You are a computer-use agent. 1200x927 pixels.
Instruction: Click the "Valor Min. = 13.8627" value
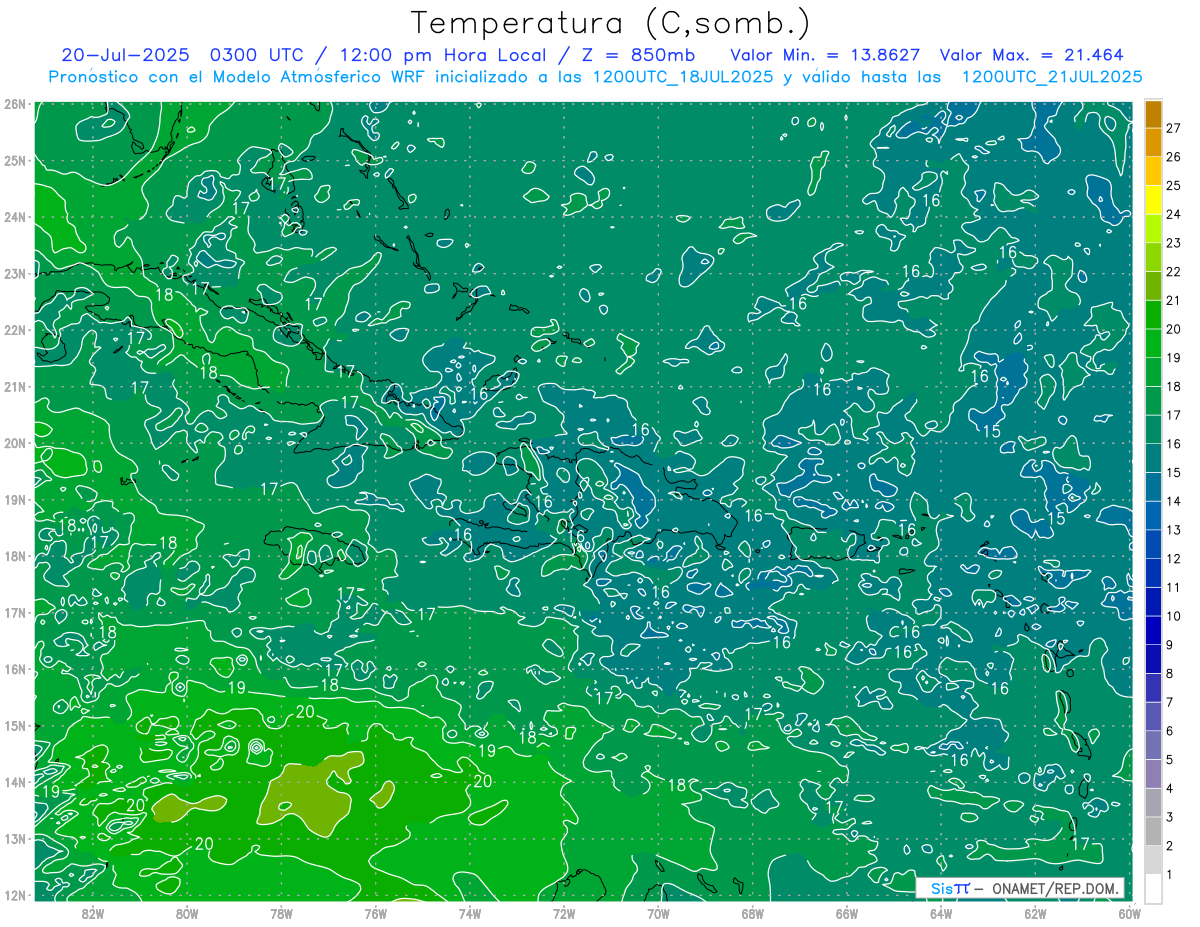click(x=826, y=55)
